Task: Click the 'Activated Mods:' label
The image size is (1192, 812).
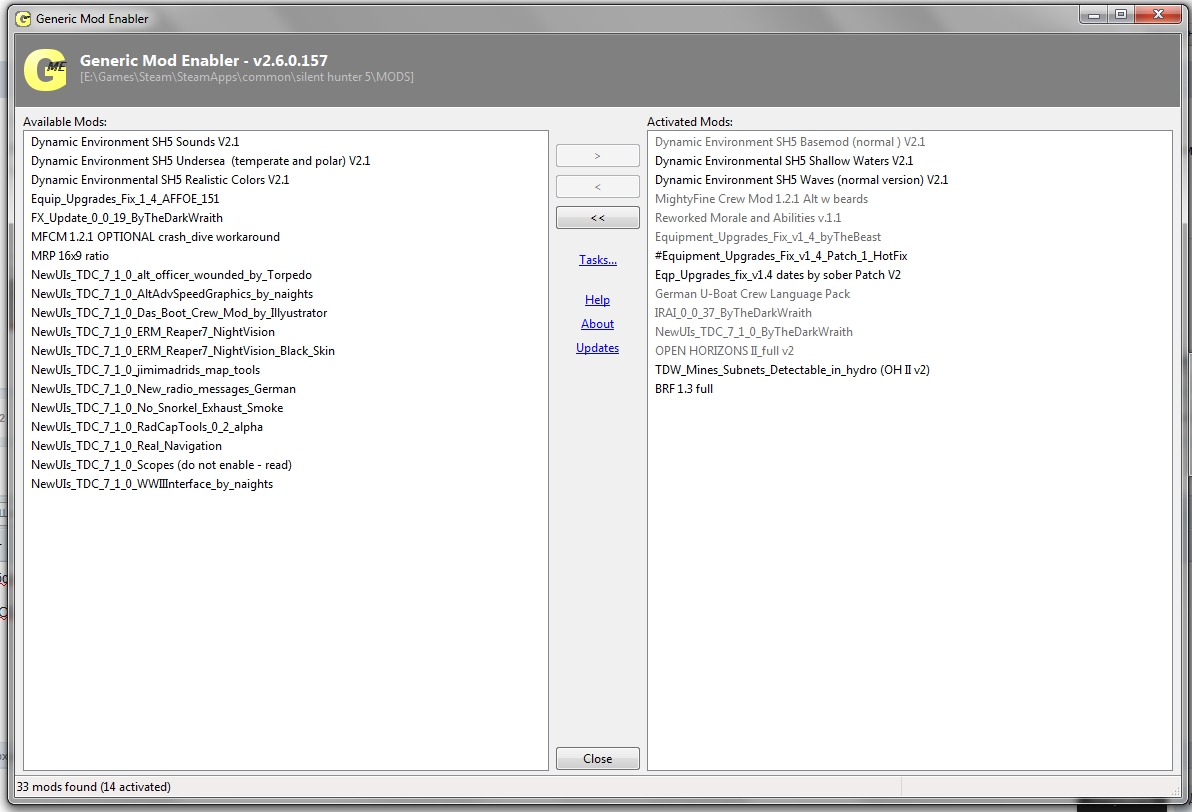Action: (x=690, y=122)
